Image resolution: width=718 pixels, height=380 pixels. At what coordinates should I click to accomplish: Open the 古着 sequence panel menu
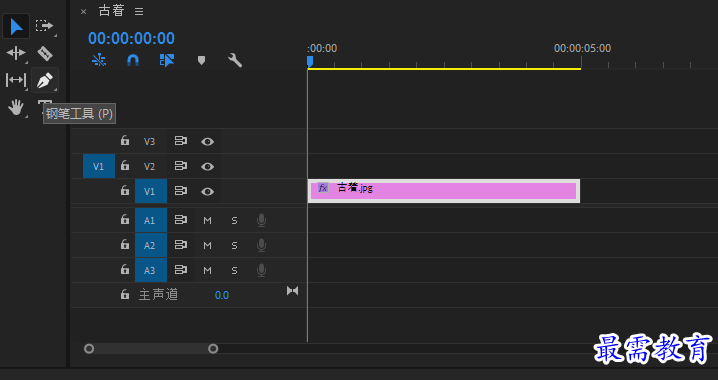click(139, 12)
